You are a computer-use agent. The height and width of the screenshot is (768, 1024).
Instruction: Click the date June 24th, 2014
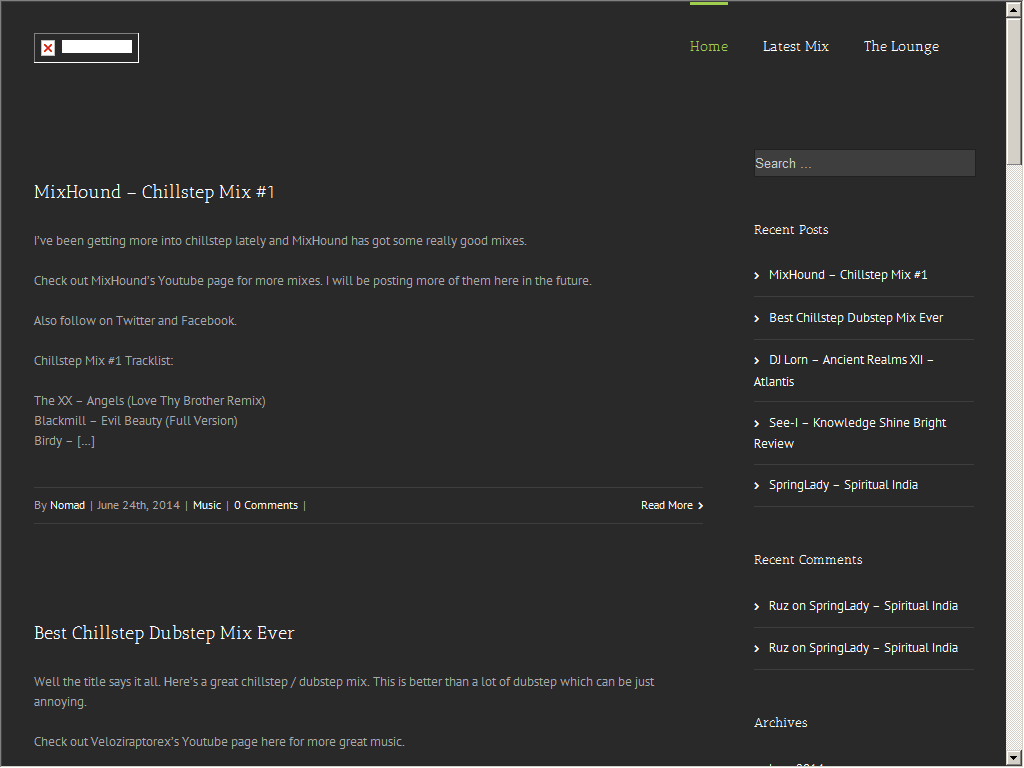click(138, 505)
